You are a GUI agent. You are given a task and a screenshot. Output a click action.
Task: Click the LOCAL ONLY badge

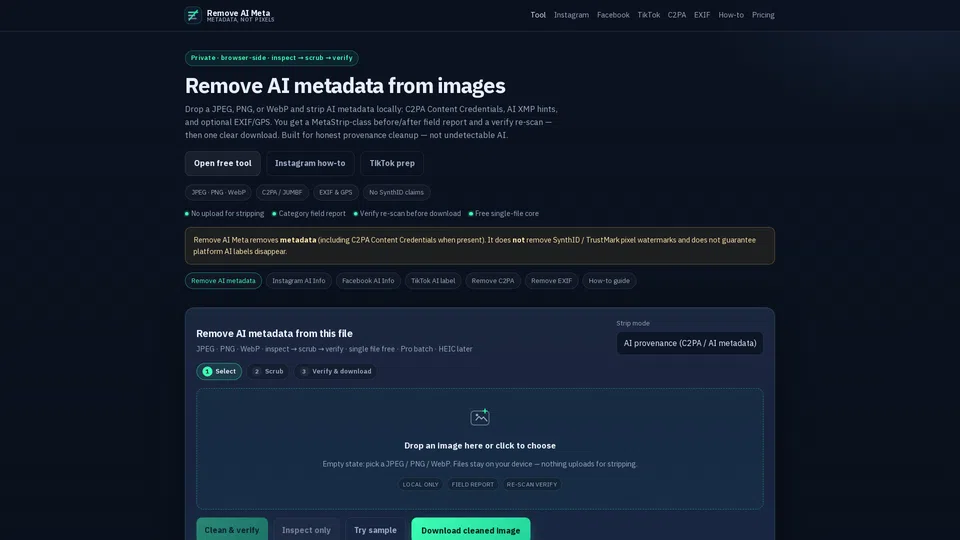pyautogui.click(x=421, y=484)
